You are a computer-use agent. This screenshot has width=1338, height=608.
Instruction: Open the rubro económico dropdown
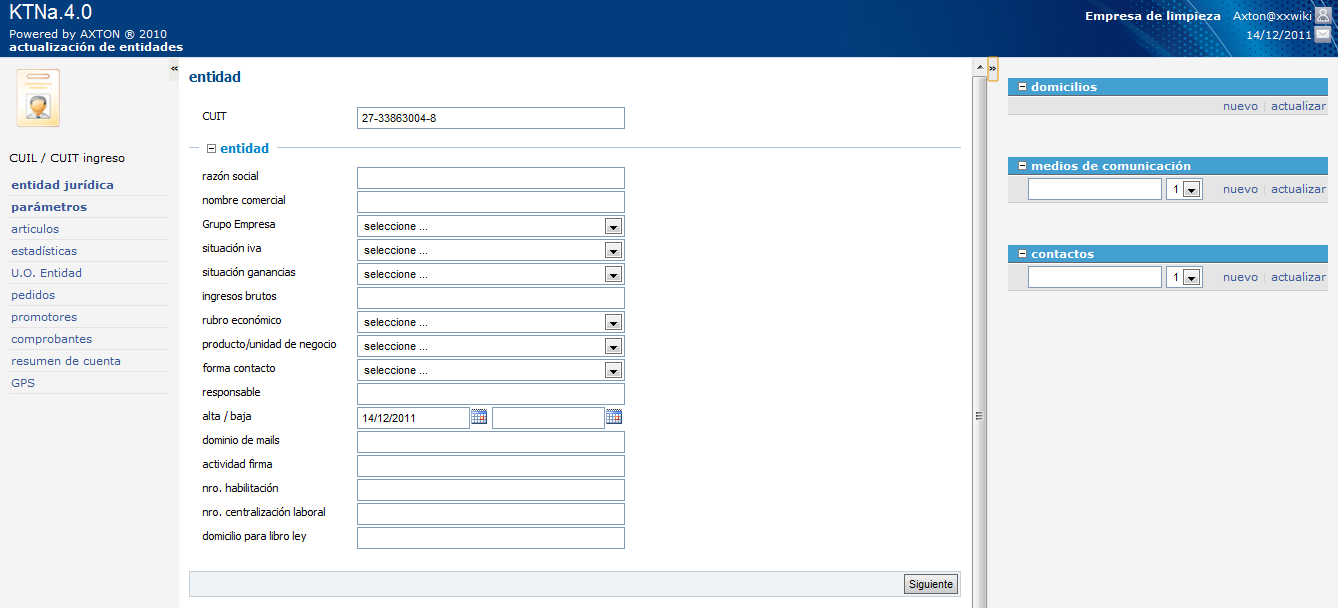click(613, 322)
